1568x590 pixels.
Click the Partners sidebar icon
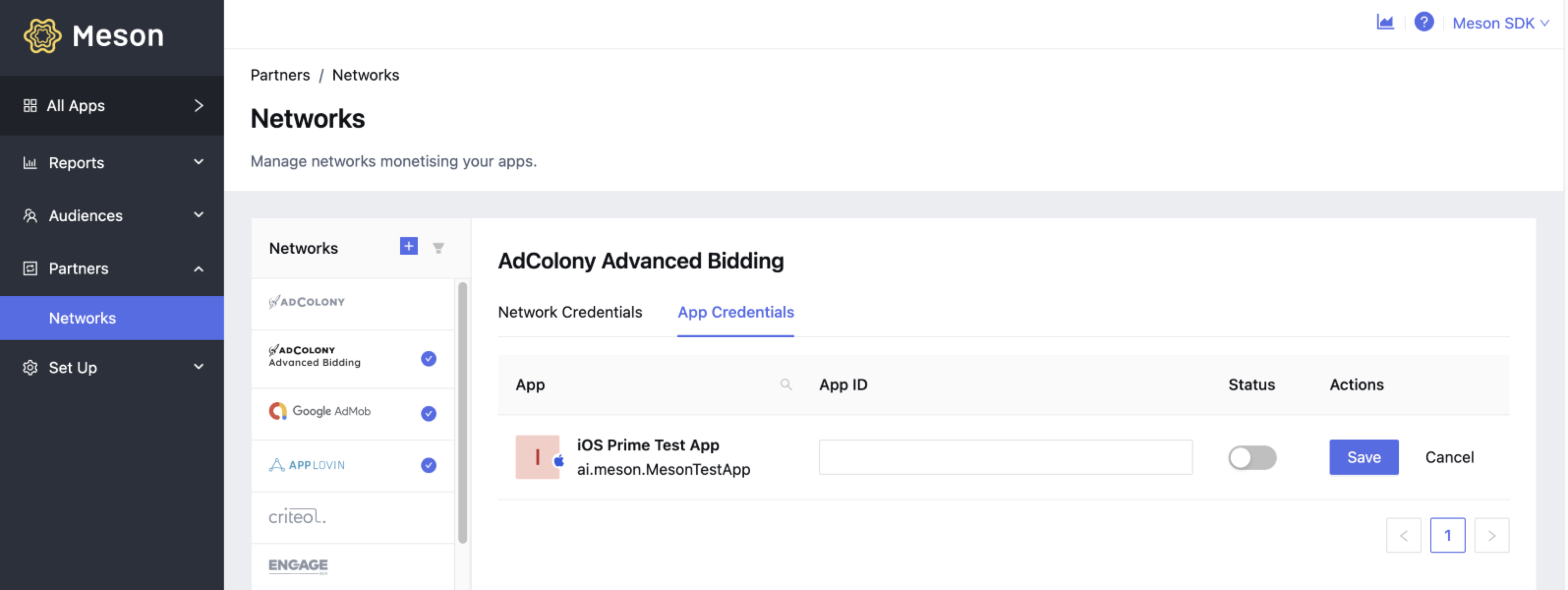(x=30, y=268)
